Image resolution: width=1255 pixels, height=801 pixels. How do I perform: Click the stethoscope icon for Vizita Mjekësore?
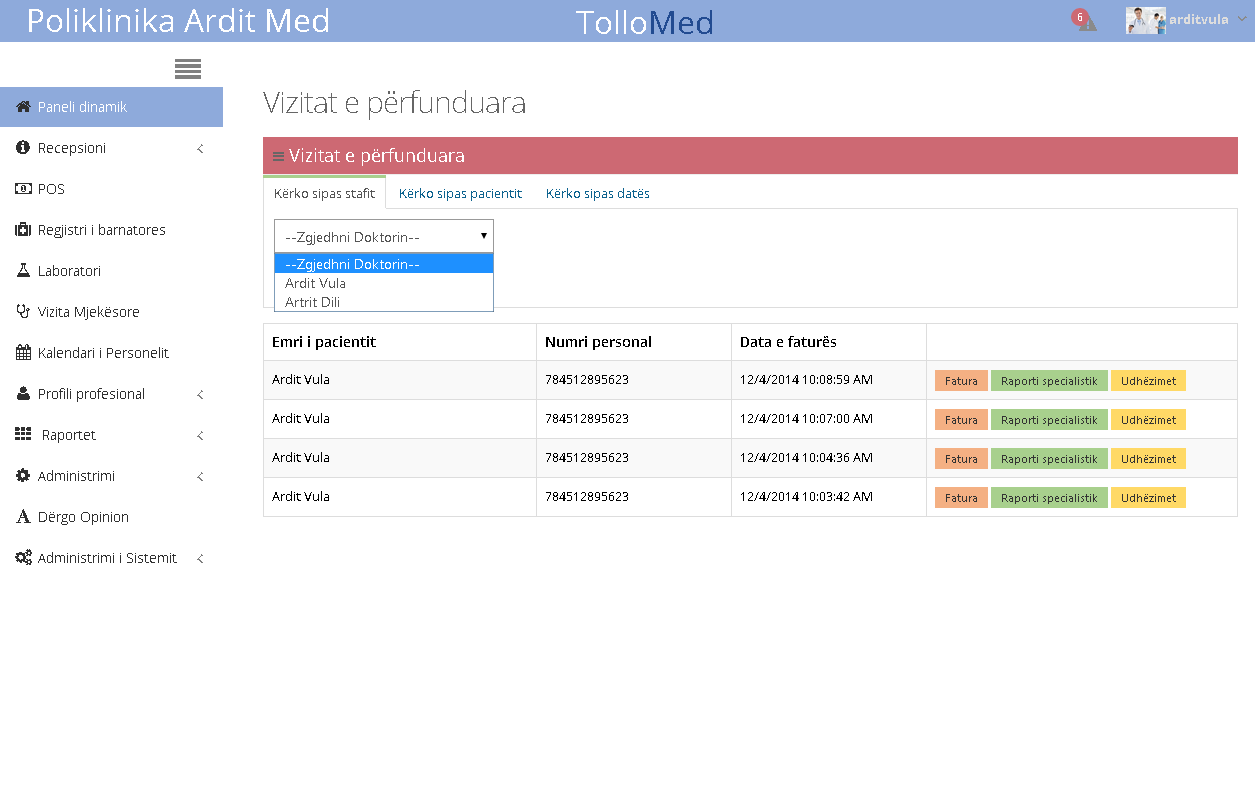point(23,312)
